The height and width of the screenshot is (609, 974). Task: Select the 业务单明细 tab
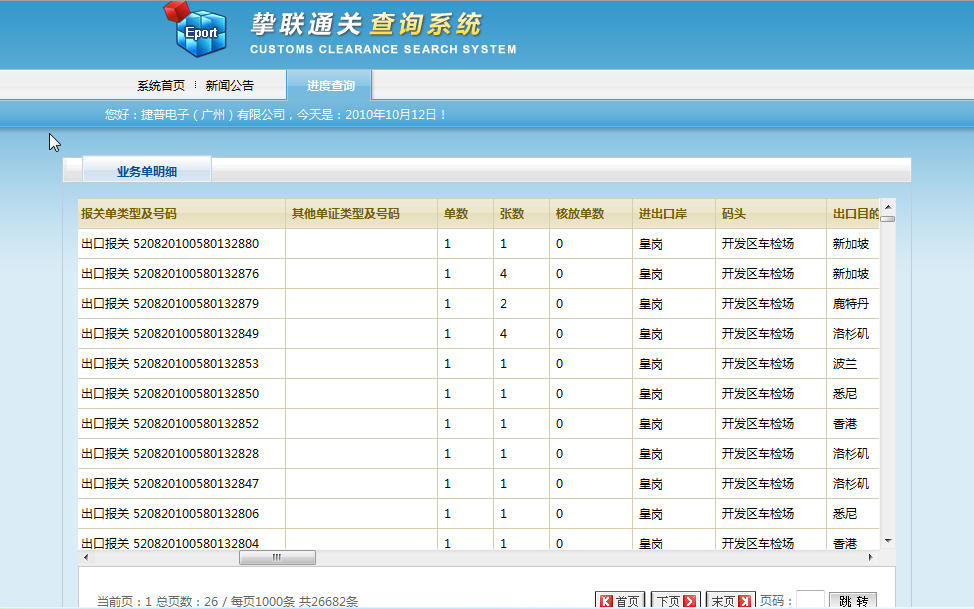point(147,171)
